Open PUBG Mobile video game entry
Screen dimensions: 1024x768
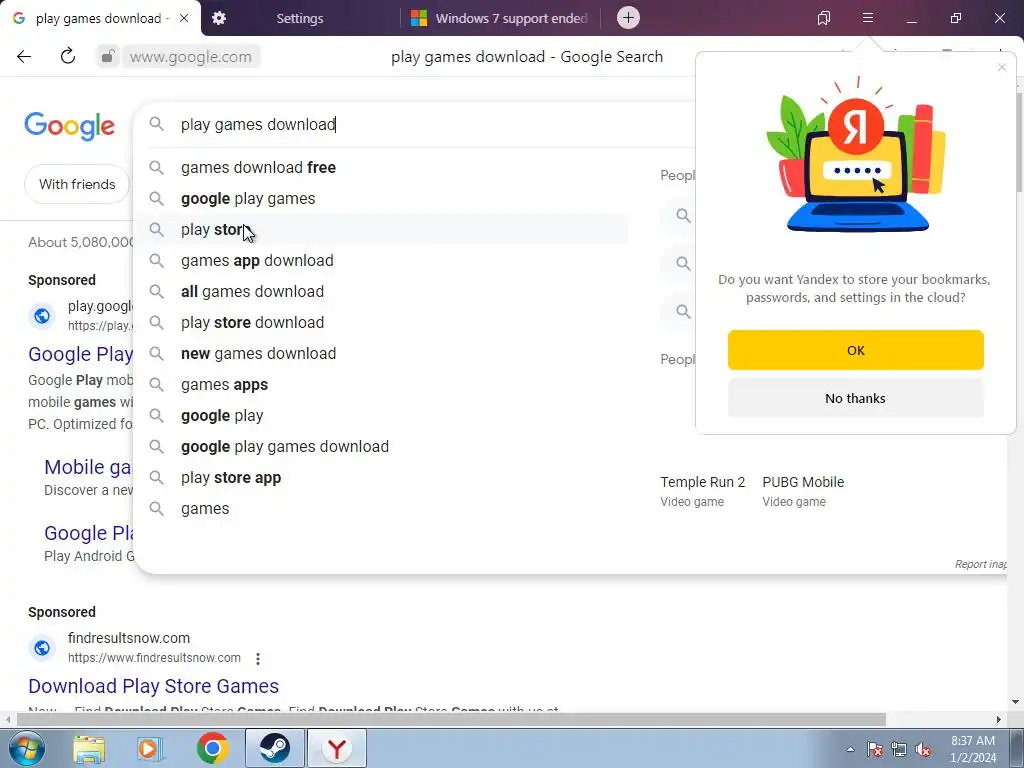point(803,491)
